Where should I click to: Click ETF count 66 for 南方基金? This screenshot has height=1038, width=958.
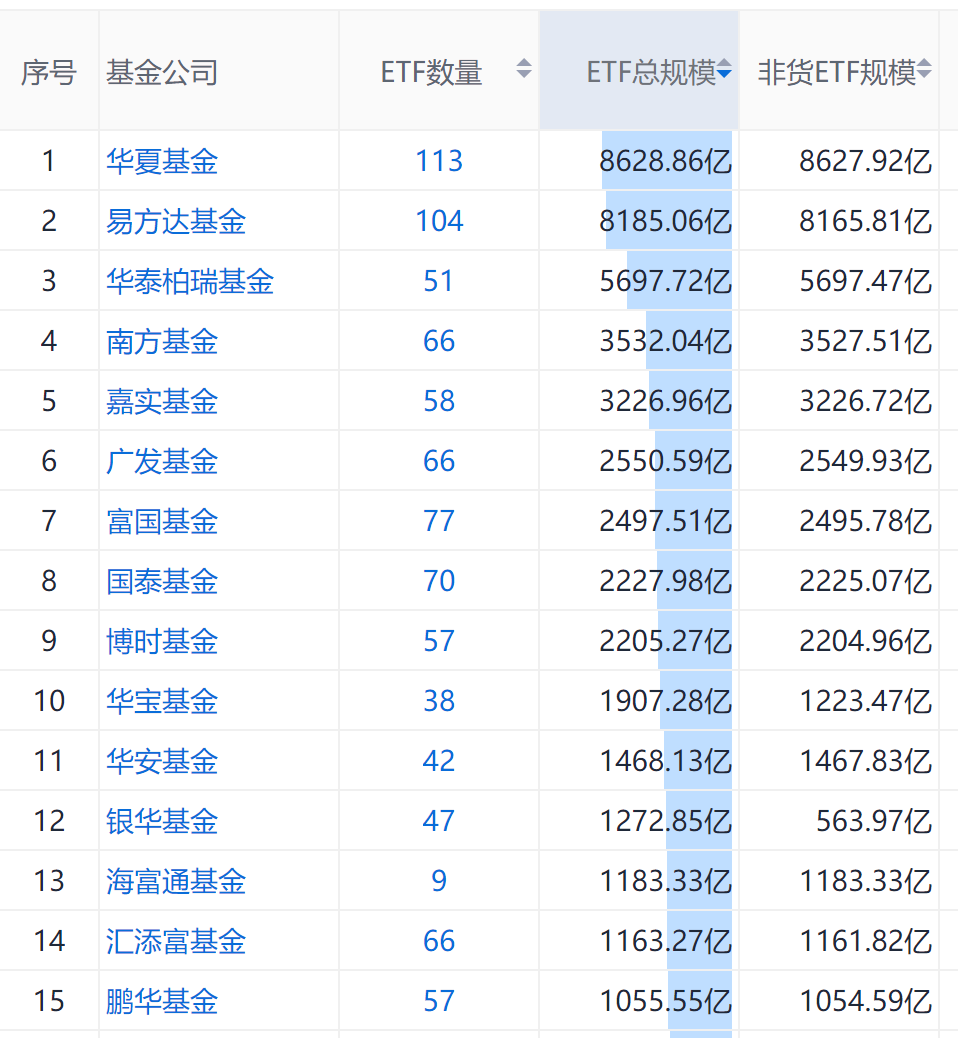(439, 341)
